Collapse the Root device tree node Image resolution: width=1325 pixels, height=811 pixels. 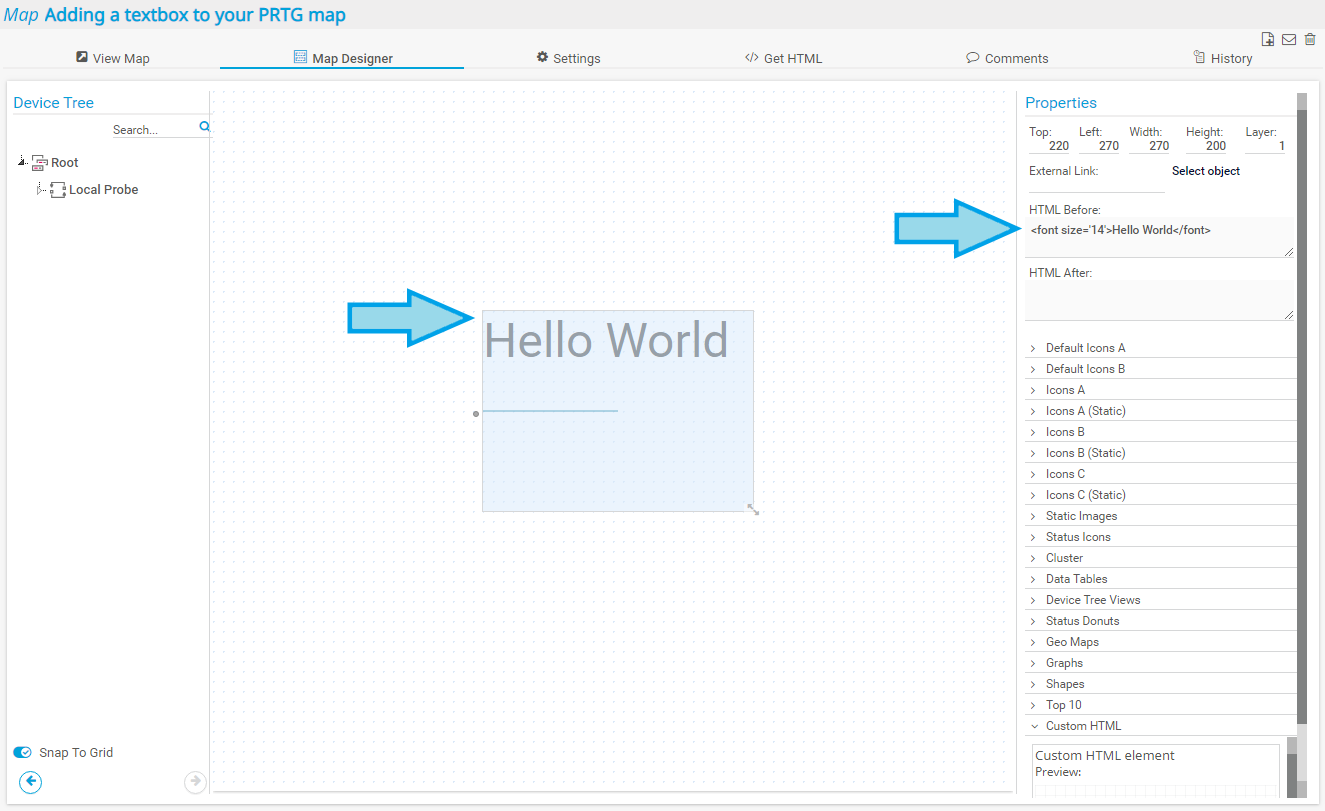tap(22, 161)
